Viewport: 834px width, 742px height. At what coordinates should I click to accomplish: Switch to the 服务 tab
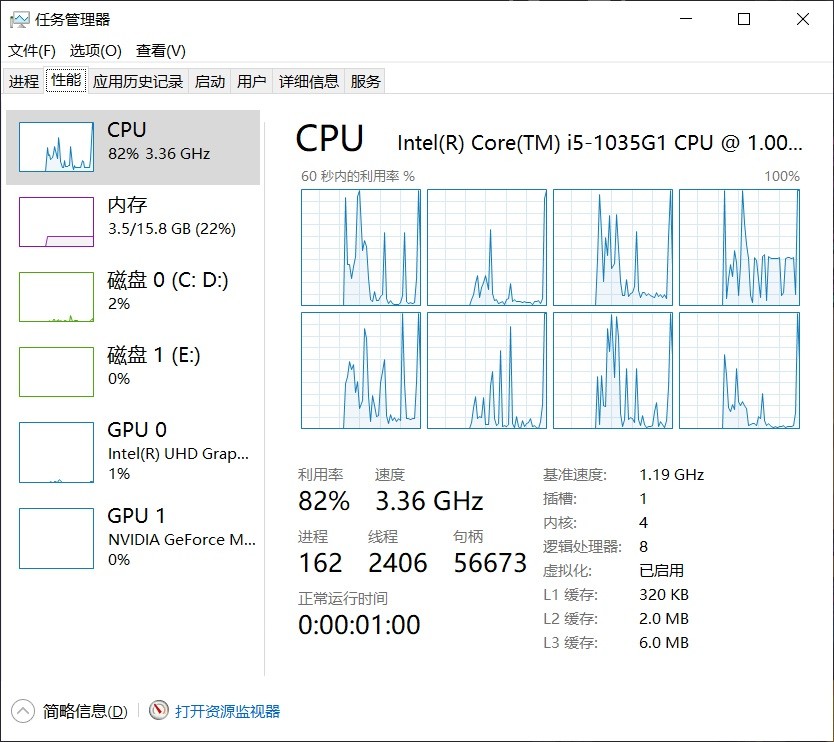tap(365, 81)
